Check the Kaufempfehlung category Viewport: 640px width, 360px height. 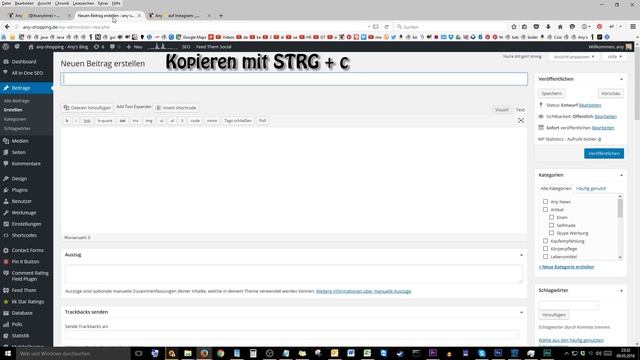coord(545,241)
